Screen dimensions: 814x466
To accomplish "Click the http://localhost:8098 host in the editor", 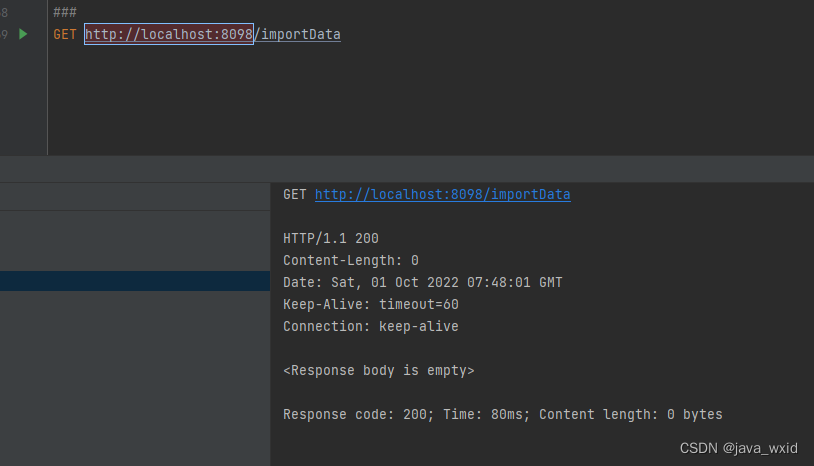I will (169, 34).
